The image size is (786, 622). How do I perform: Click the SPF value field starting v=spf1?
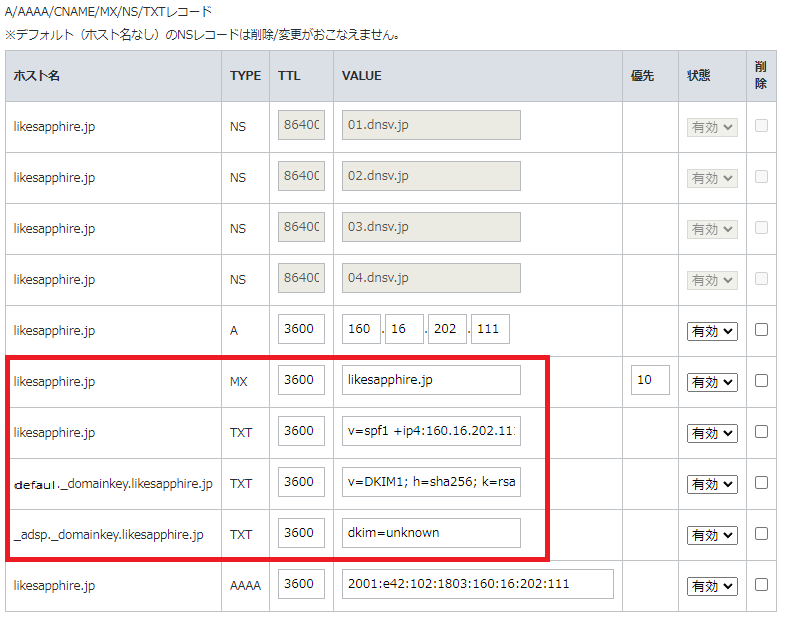point(431,432)
